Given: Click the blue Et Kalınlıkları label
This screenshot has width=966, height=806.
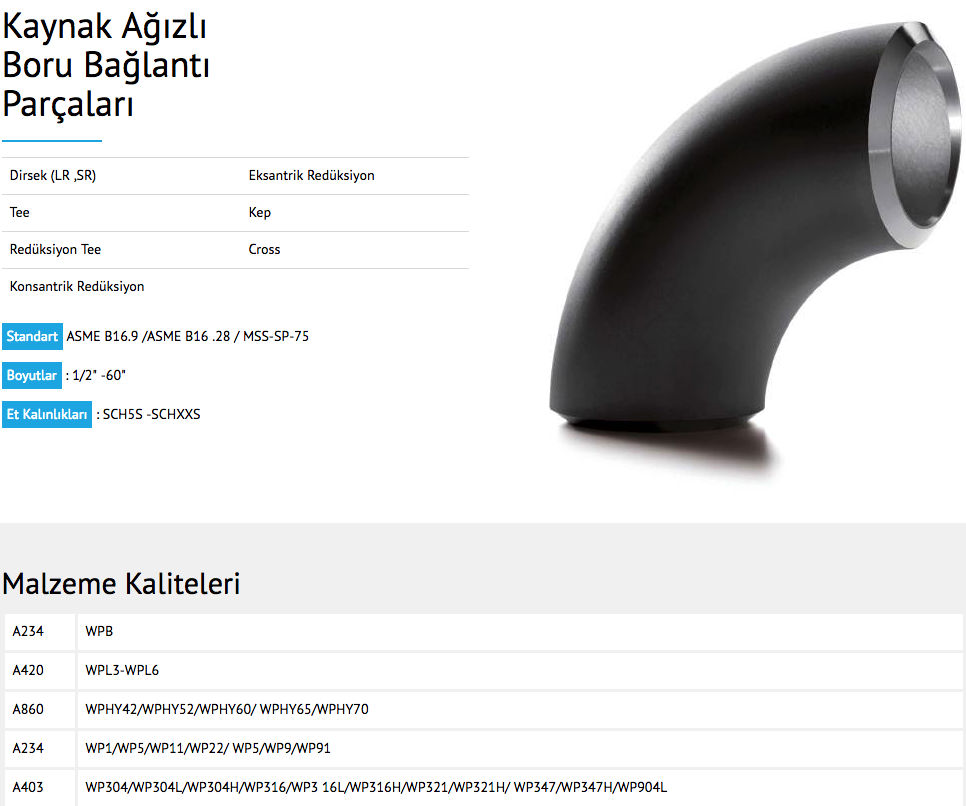Looking at the screenshot, I should pyautogui.click(x=47, y=414).
